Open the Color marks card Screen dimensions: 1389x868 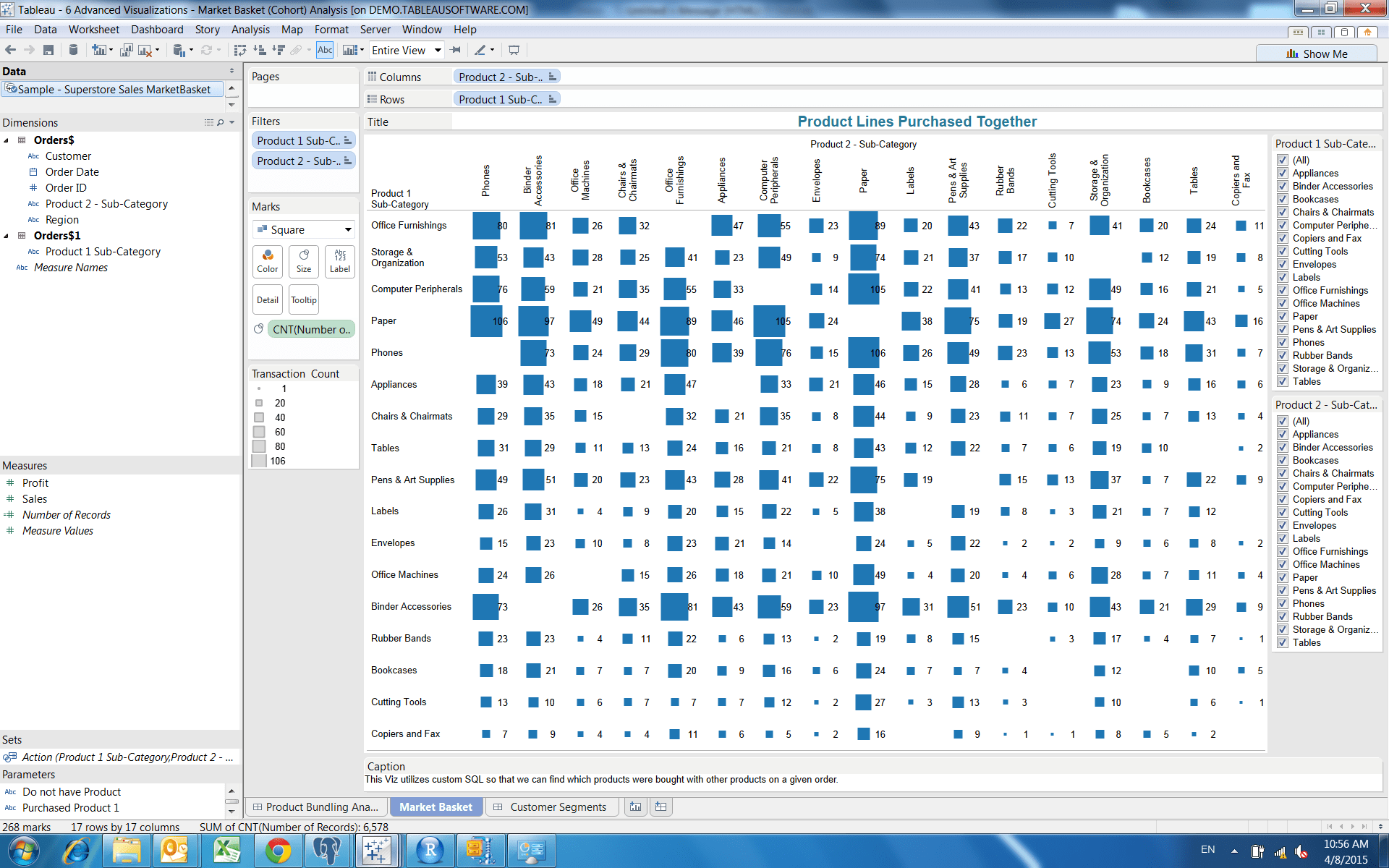coord(268,260)
